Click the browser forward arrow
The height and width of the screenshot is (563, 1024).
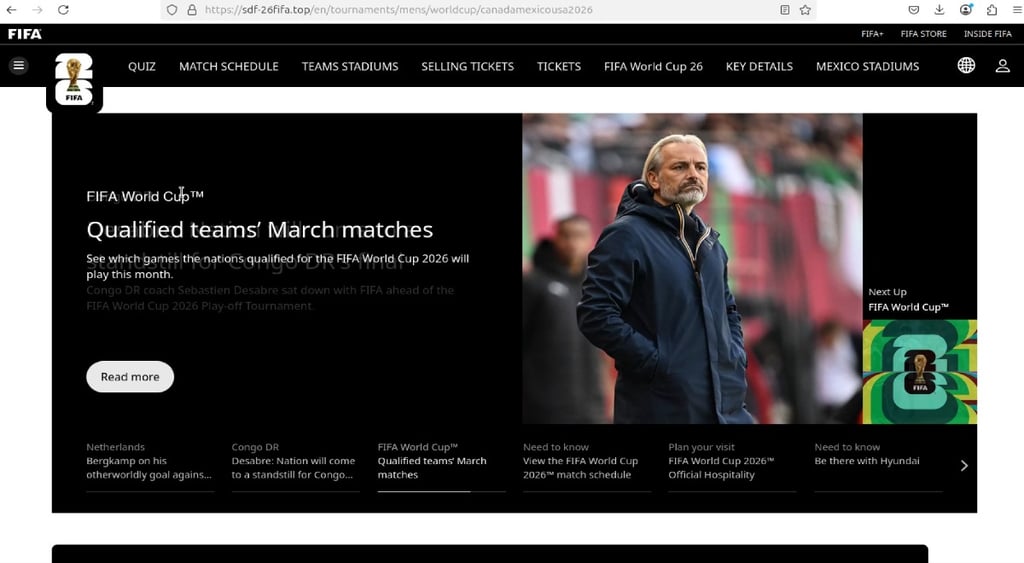tap(37, 10)
